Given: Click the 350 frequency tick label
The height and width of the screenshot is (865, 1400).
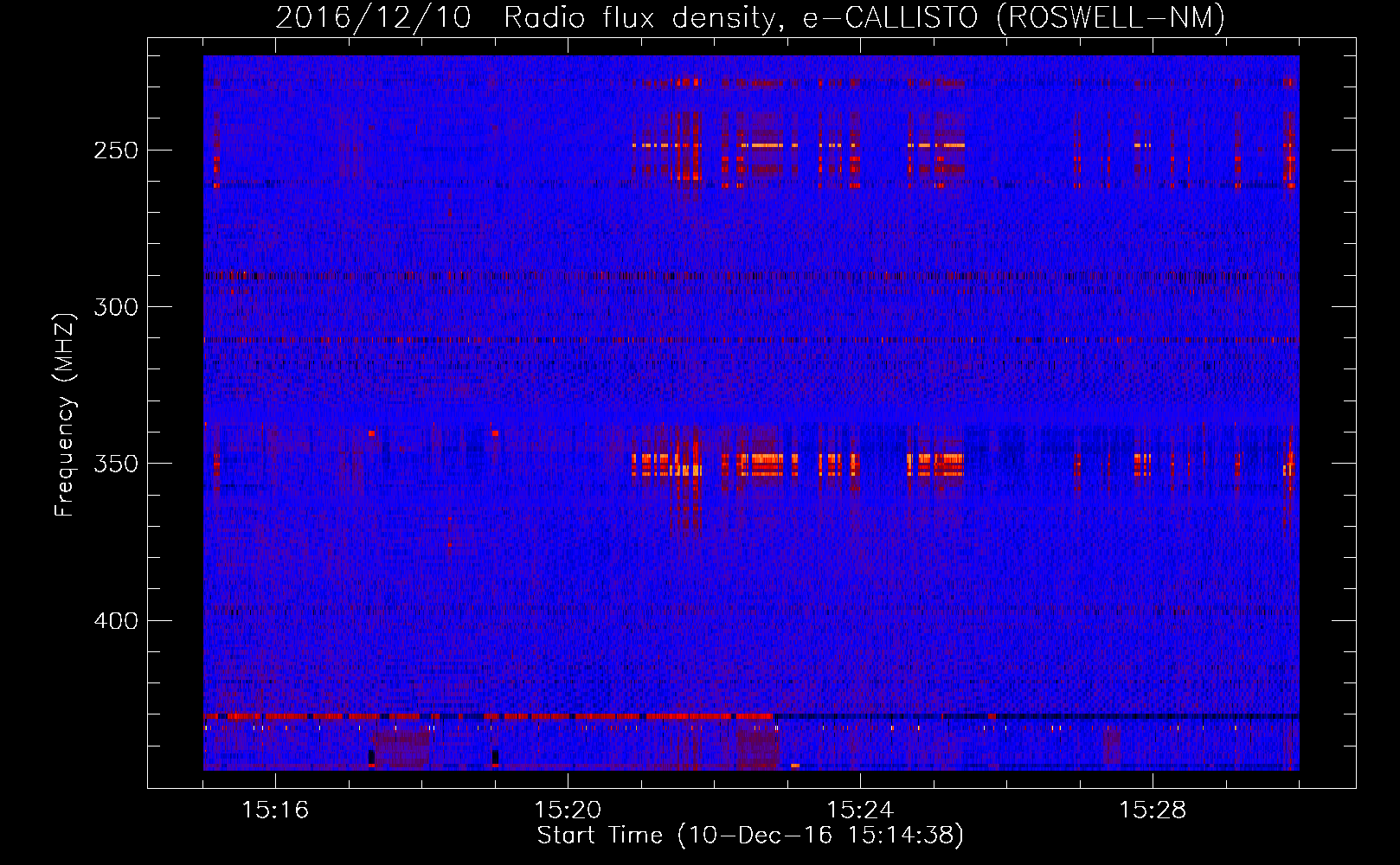Looking at the screenshot, I should [116, 464].
